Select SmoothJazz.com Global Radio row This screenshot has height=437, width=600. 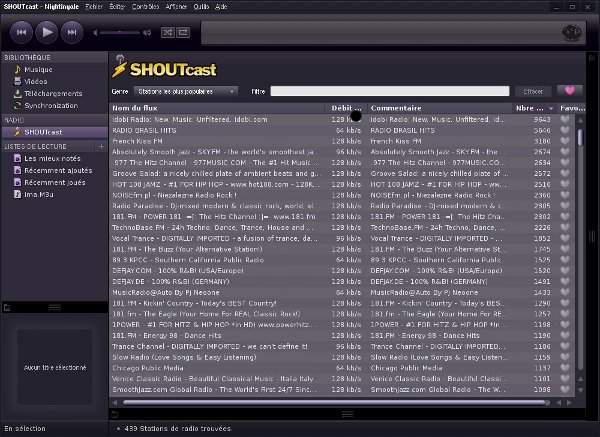tap(342, 390)
